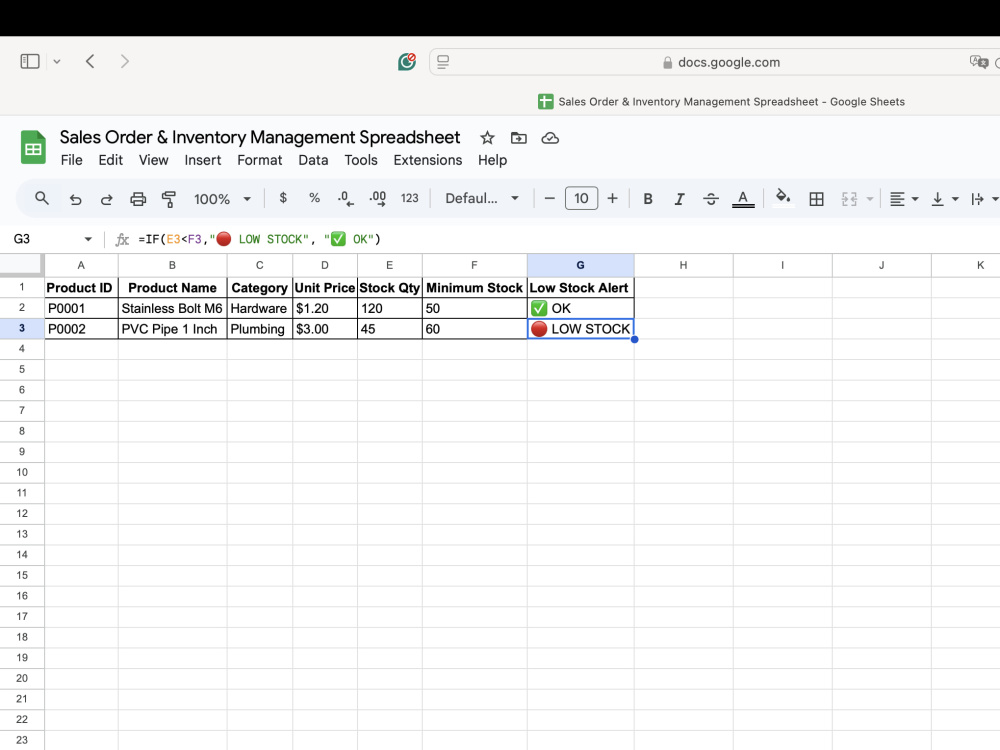Select column G header
The width and height of the screenshot is (1000, 750).
[x=580, y=265]
